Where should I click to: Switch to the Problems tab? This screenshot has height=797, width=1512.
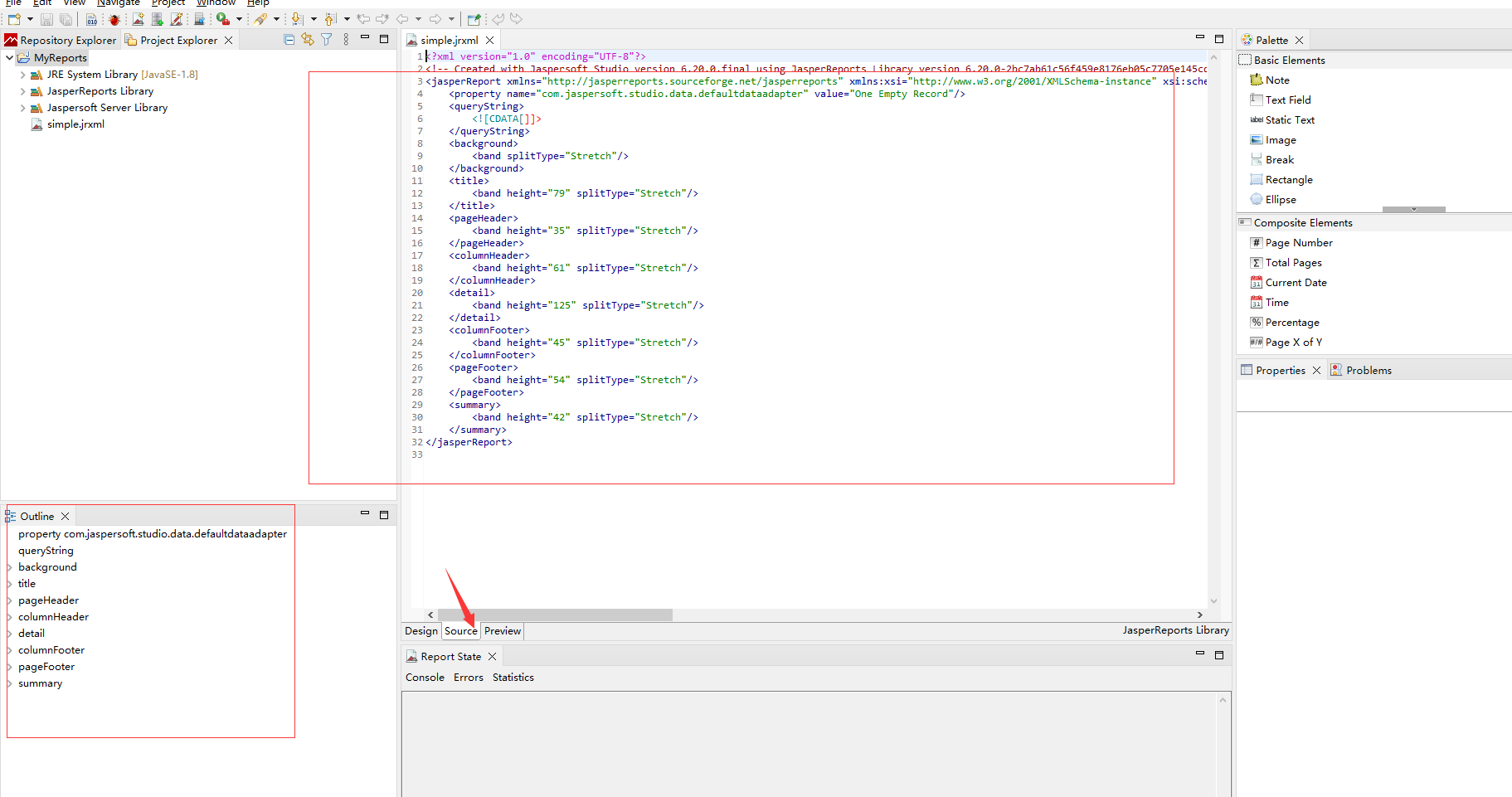1361,371
